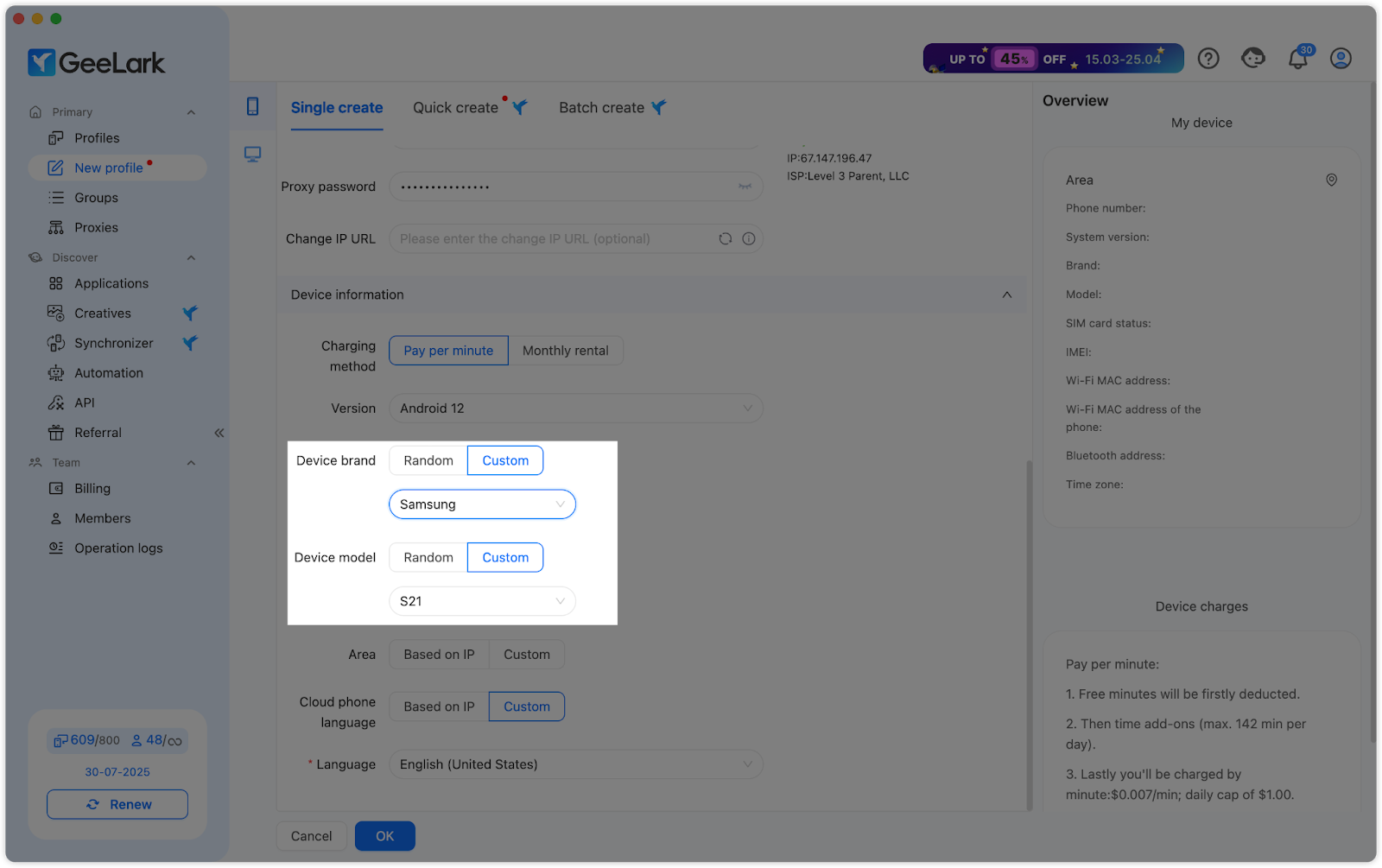Select Pay per minute charging method
The height and width of the screenshot is (868, 1382).
click(x=448, y=351)
